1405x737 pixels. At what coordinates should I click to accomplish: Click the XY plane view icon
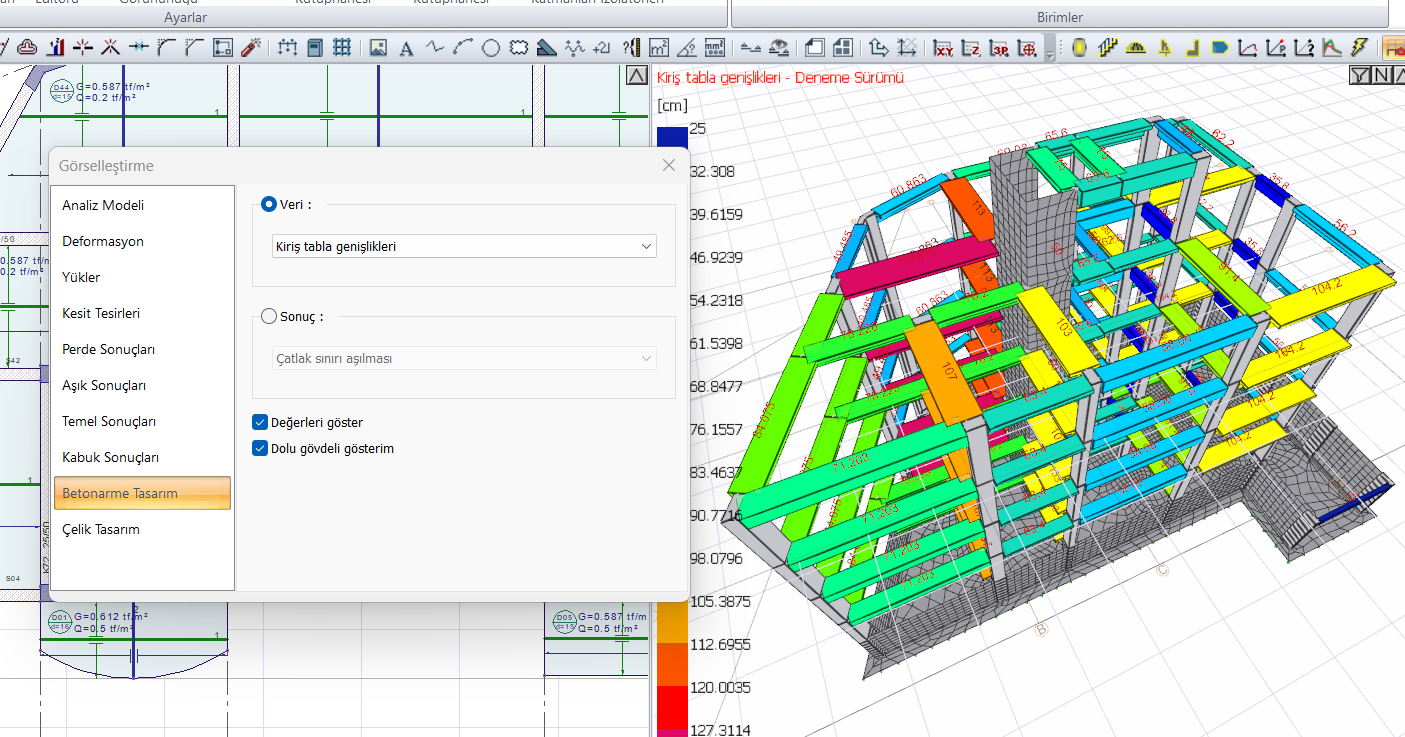coord(944,47)
